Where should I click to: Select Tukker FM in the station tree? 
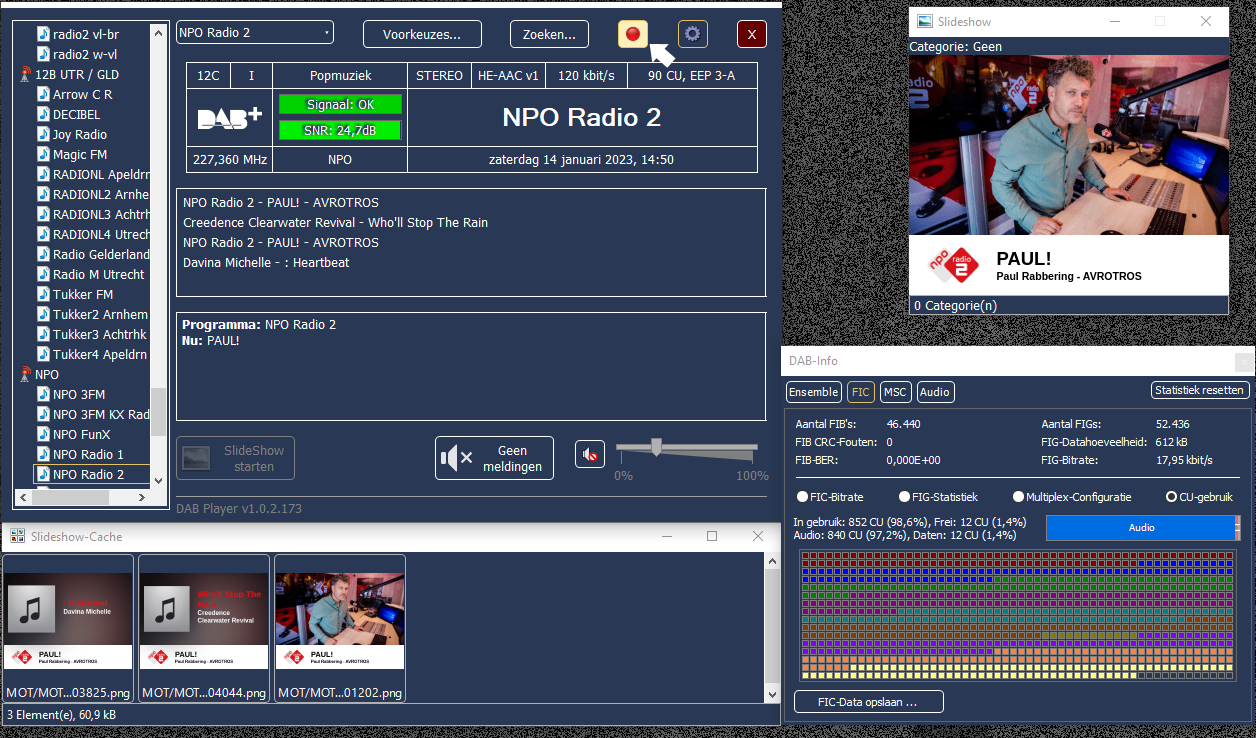[x=82, y=295]
